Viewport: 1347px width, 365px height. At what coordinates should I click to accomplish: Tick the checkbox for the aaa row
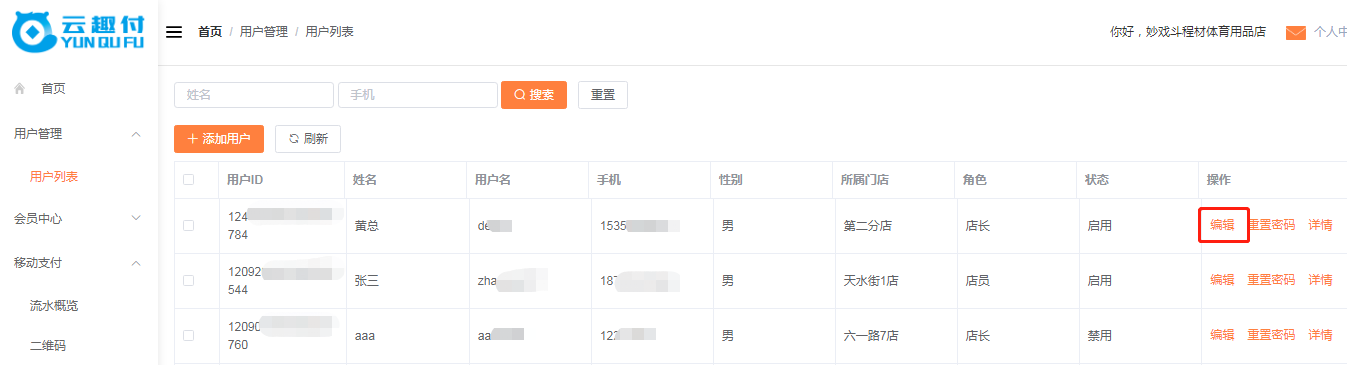188,336
